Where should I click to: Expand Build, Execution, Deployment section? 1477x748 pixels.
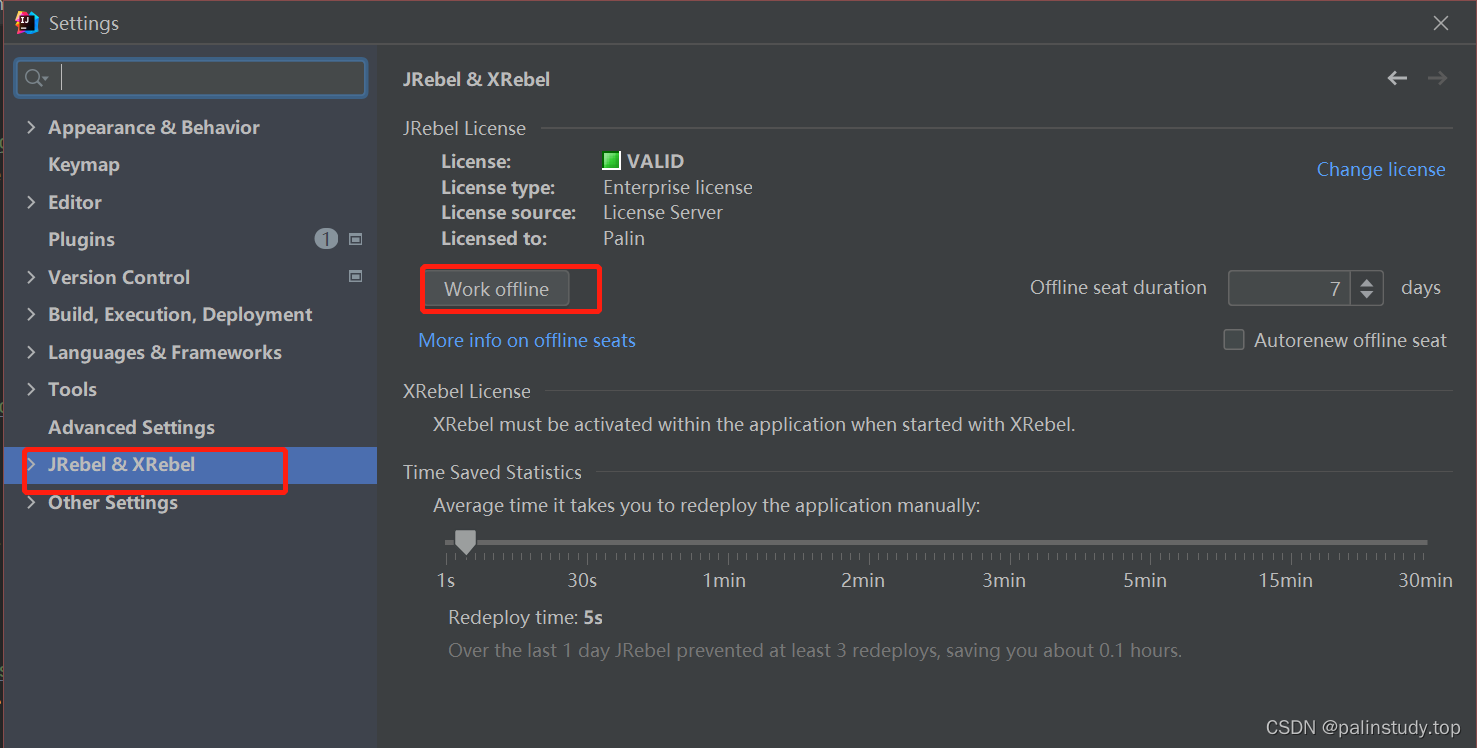coord(31,314)
